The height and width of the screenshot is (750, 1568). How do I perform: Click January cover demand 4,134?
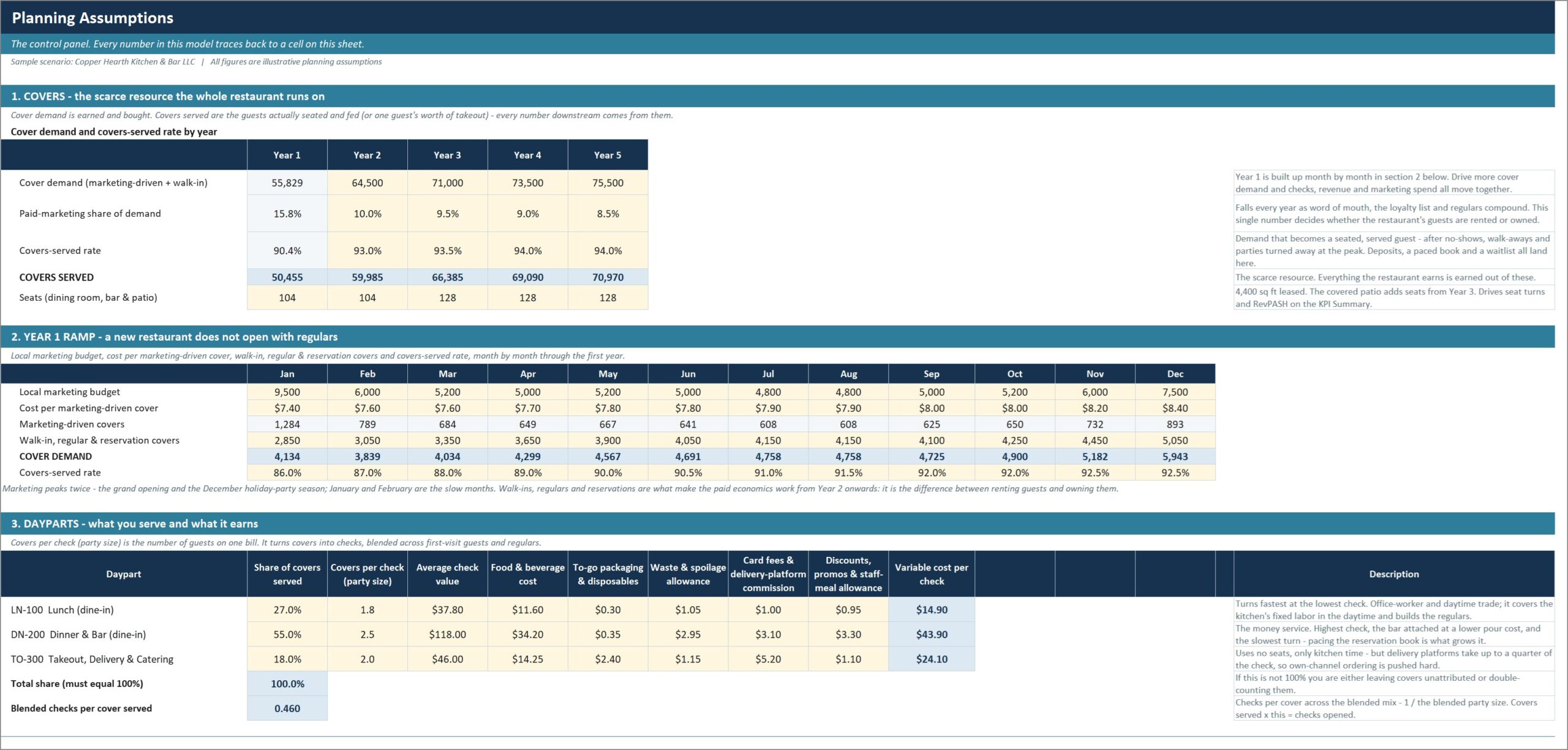coord(287,456)
